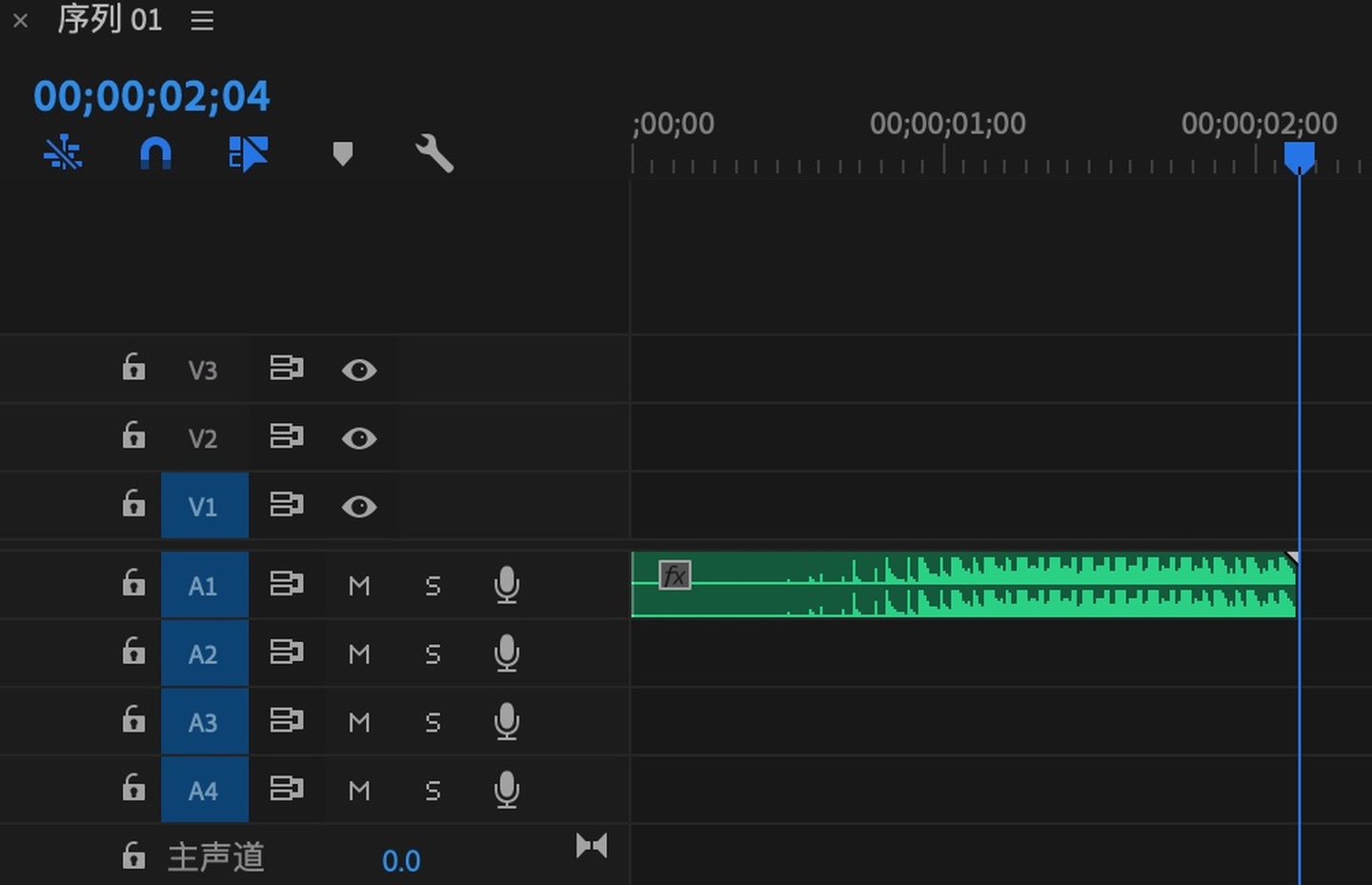Mute track A3
This screenshot has width=1372, height=885.
tap(359, 723)
